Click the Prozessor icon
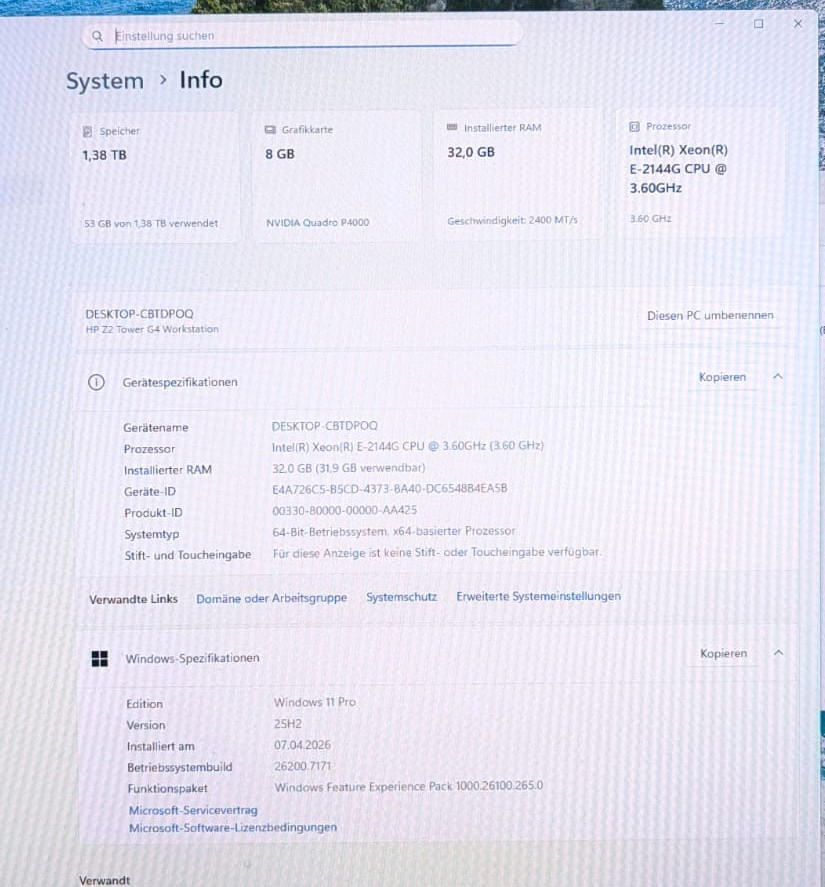The width and height of the screenshot is (825, 887). click(634, 127)
